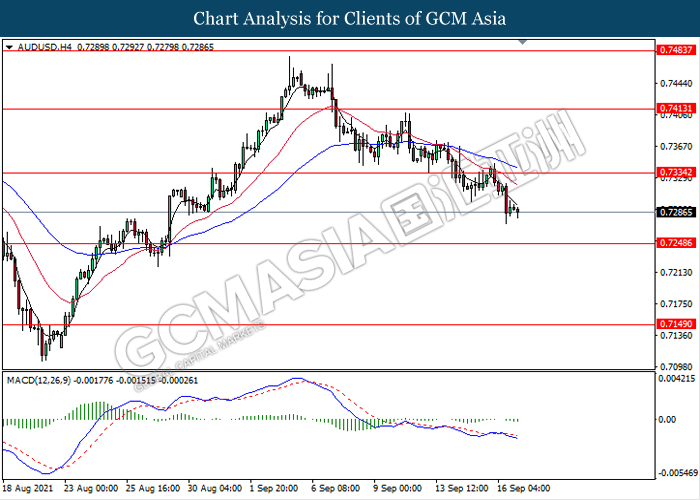Click the 9 Sep 00:00 time label
This screenshot has width=700, height=500.
point(397,488)
